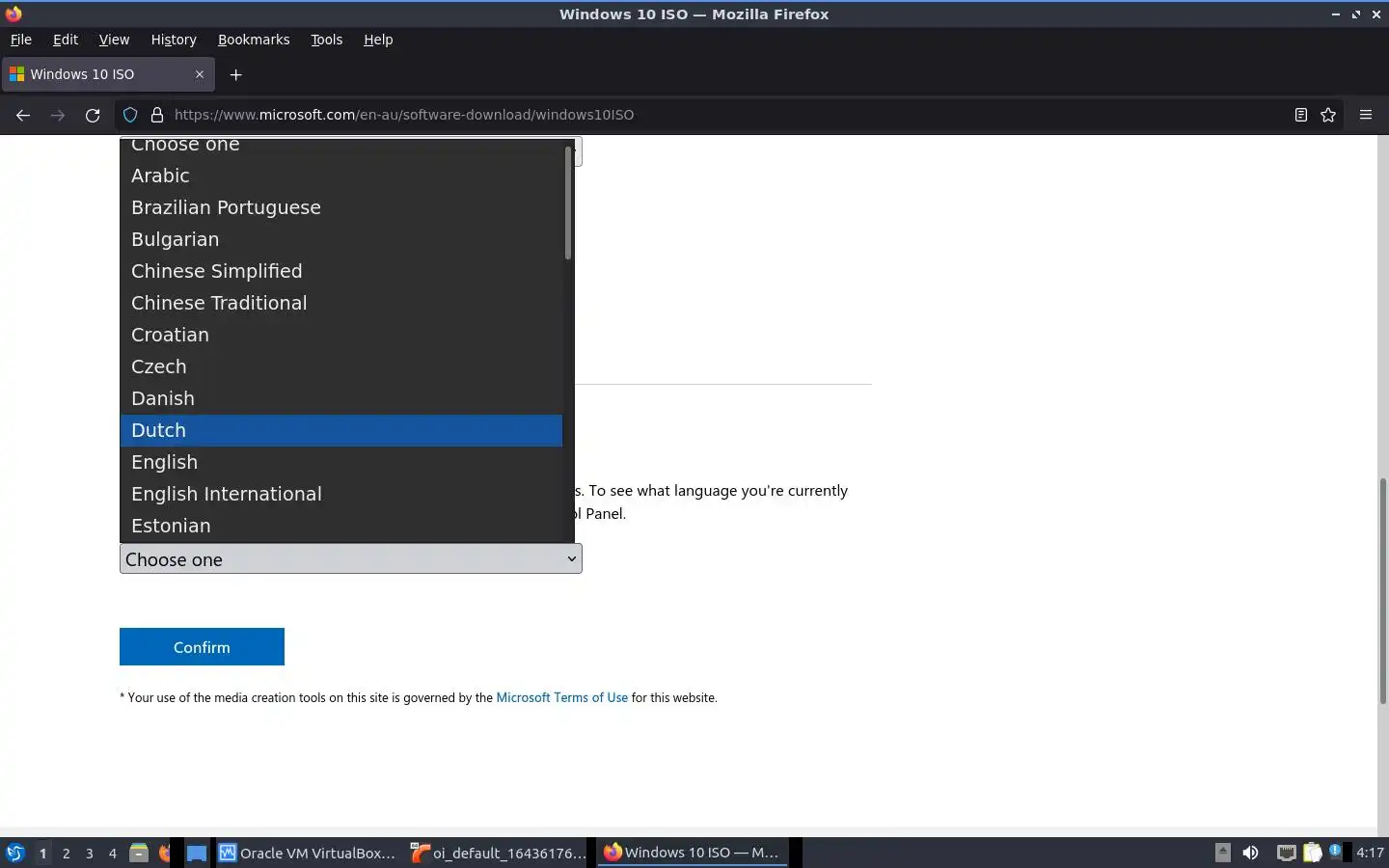Launch file manager from taskbar
This screenshot has height=868, width=1389.
(139, 853)
